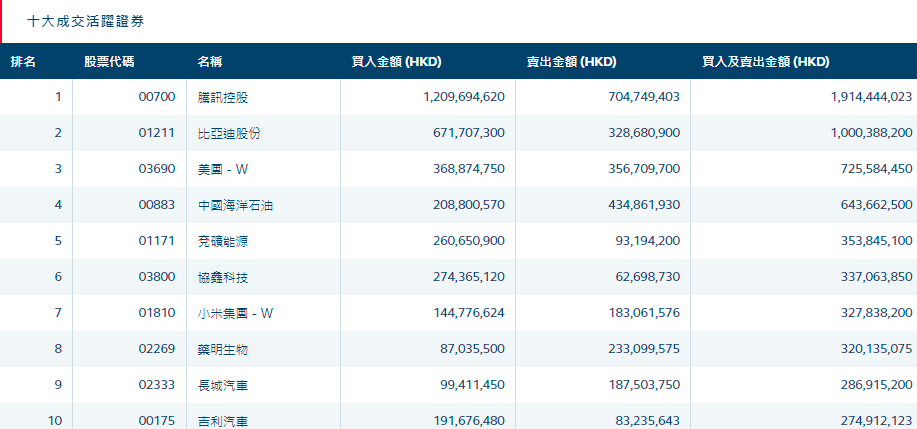Click buy amount 260,650,900
The image size is (917, 429).
[x=469, y=241]
